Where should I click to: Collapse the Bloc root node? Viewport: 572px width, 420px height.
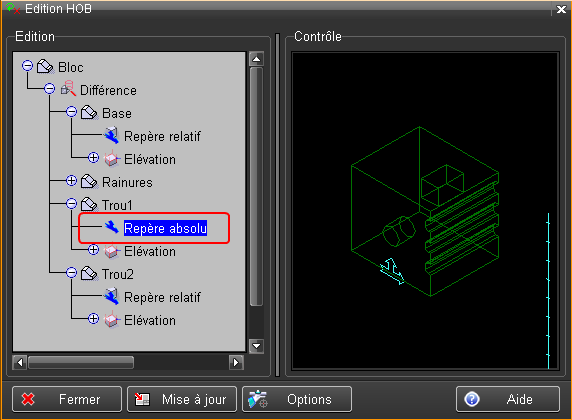coord(27,66)
